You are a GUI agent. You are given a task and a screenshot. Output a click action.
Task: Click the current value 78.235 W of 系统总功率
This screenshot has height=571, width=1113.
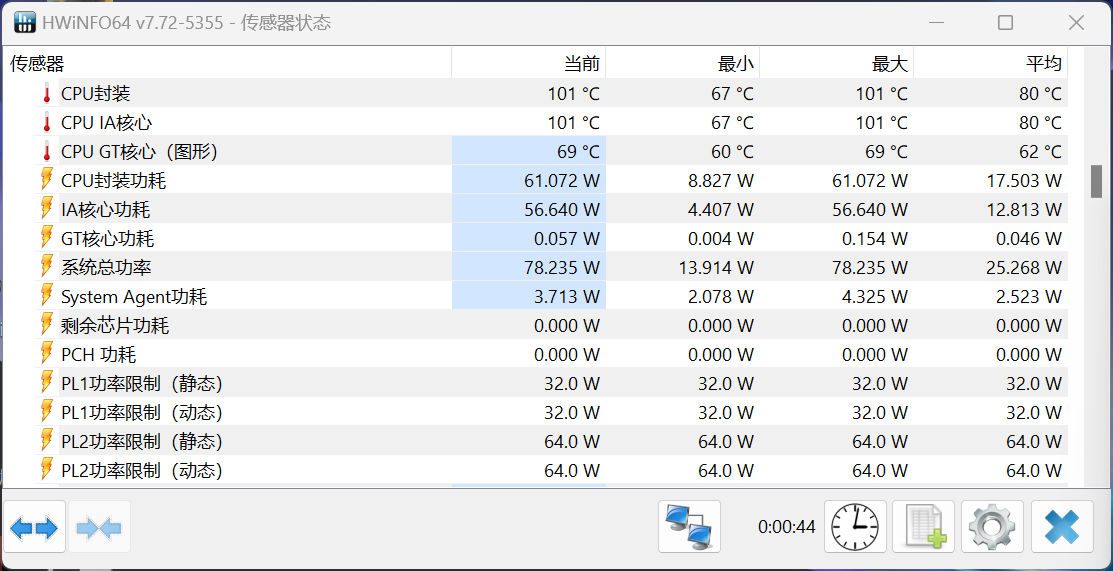pos(562,268)
